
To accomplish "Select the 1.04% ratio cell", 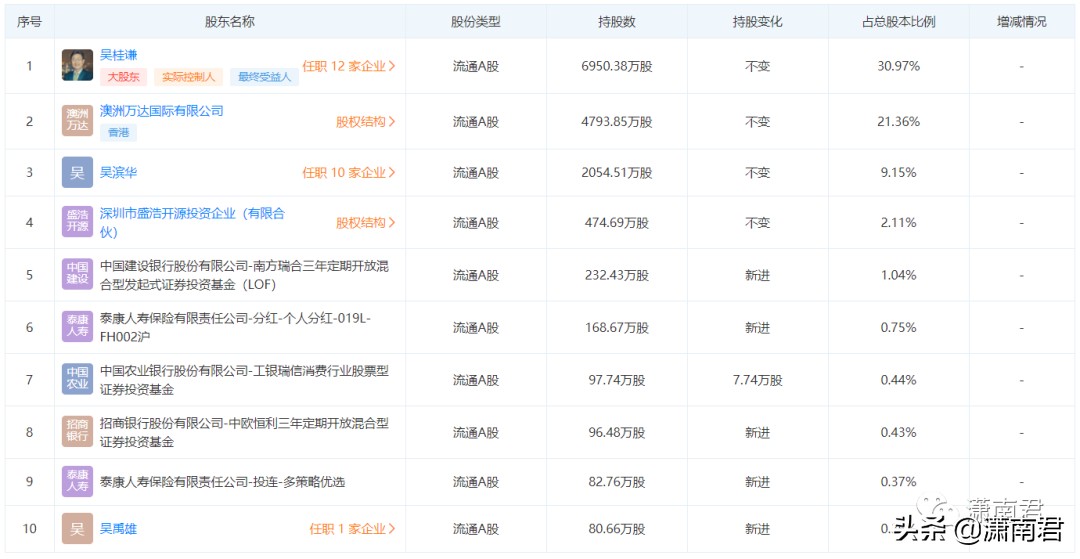I will pyautogui.click(x=899, y=275).
